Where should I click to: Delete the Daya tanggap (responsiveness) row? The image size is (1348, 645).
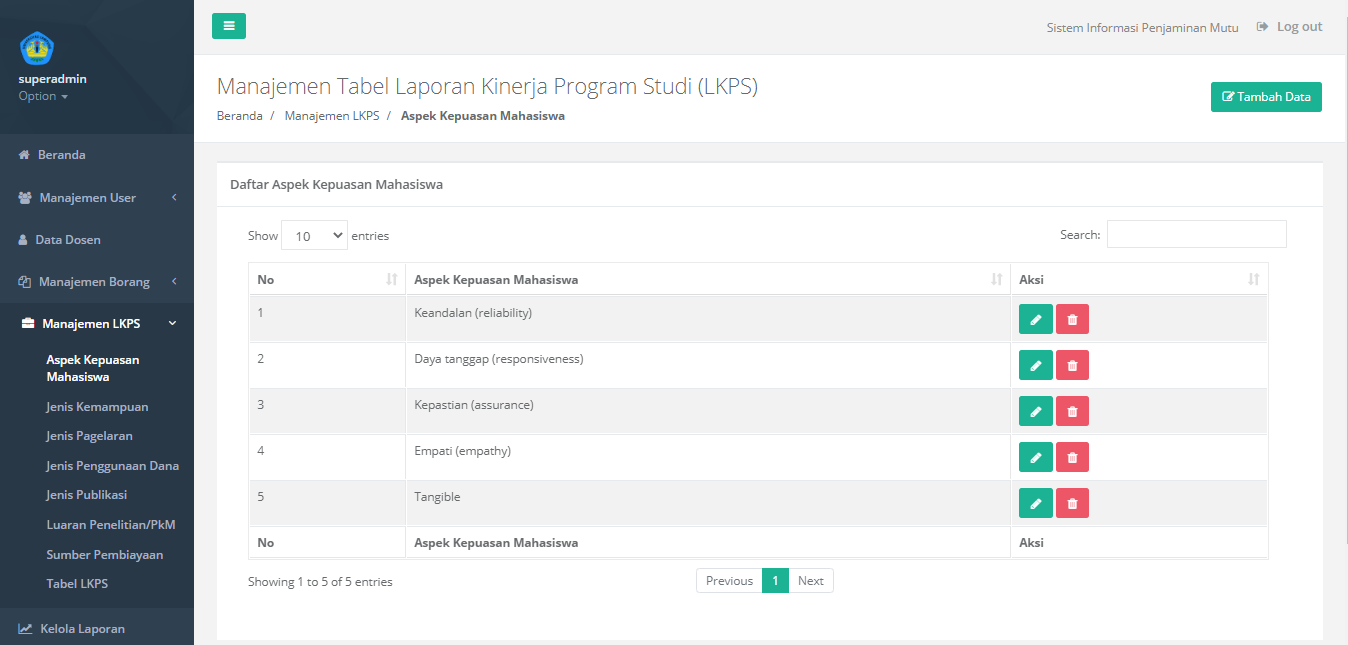pyautogui.click(x=1072, y=365)
